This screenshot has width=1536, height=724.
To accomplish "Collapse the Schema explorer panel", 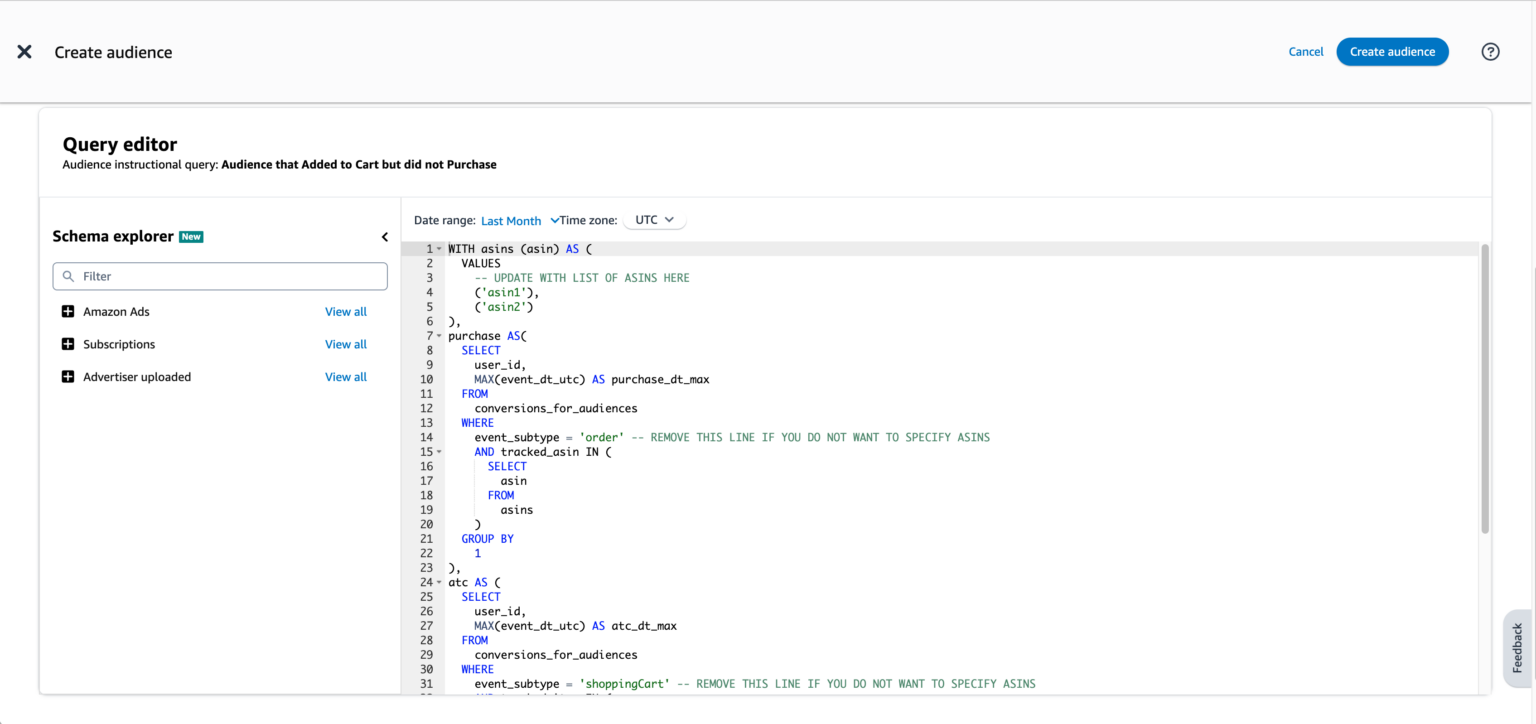I will (385, 237).
